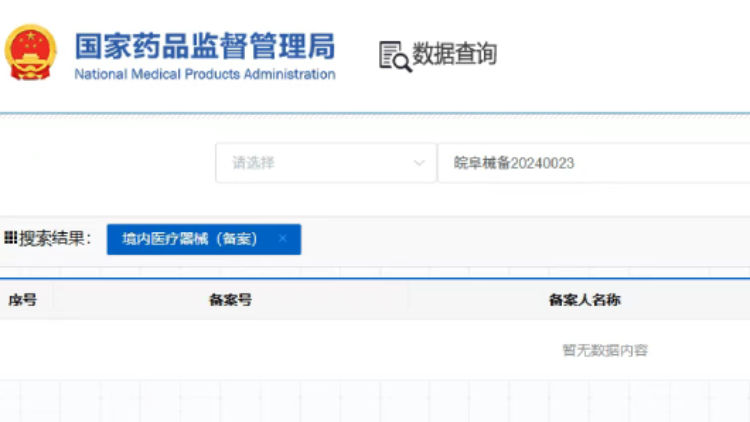Click the 国家药品监督管理局 site title
The width and height of the screenshot is (750, 422).
pos(205,46)
